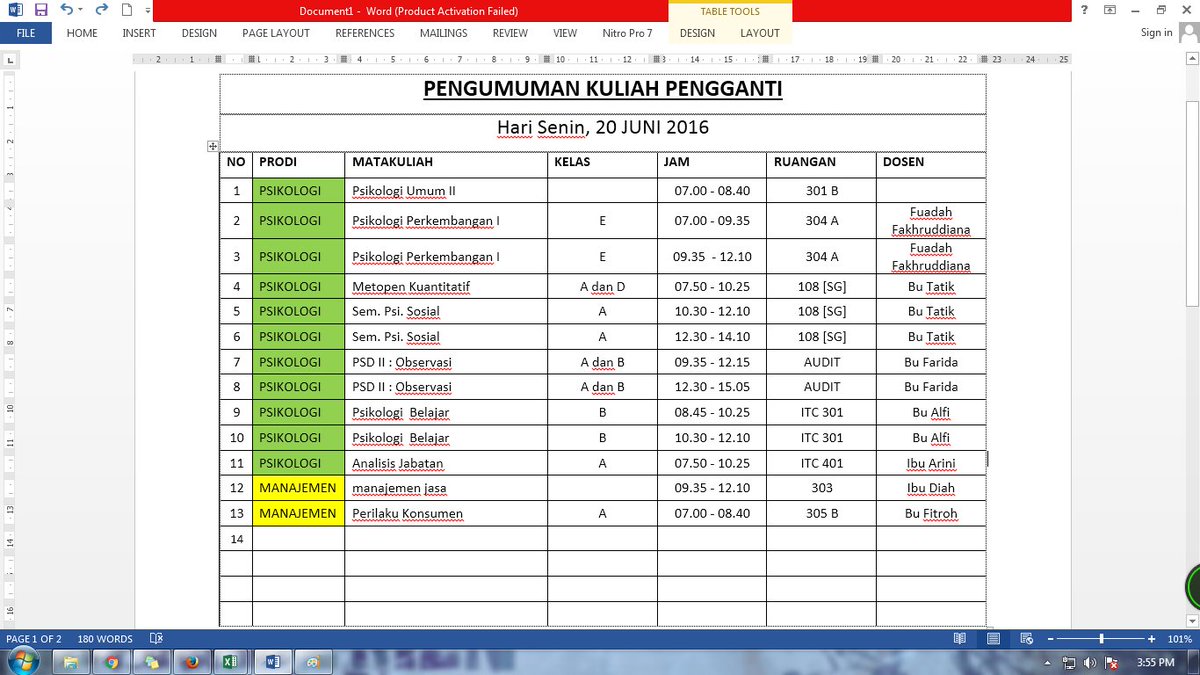This screenshot has width=1200, height=675.
Task: Click the Windows Start button
Action: [x=23, y=661]
